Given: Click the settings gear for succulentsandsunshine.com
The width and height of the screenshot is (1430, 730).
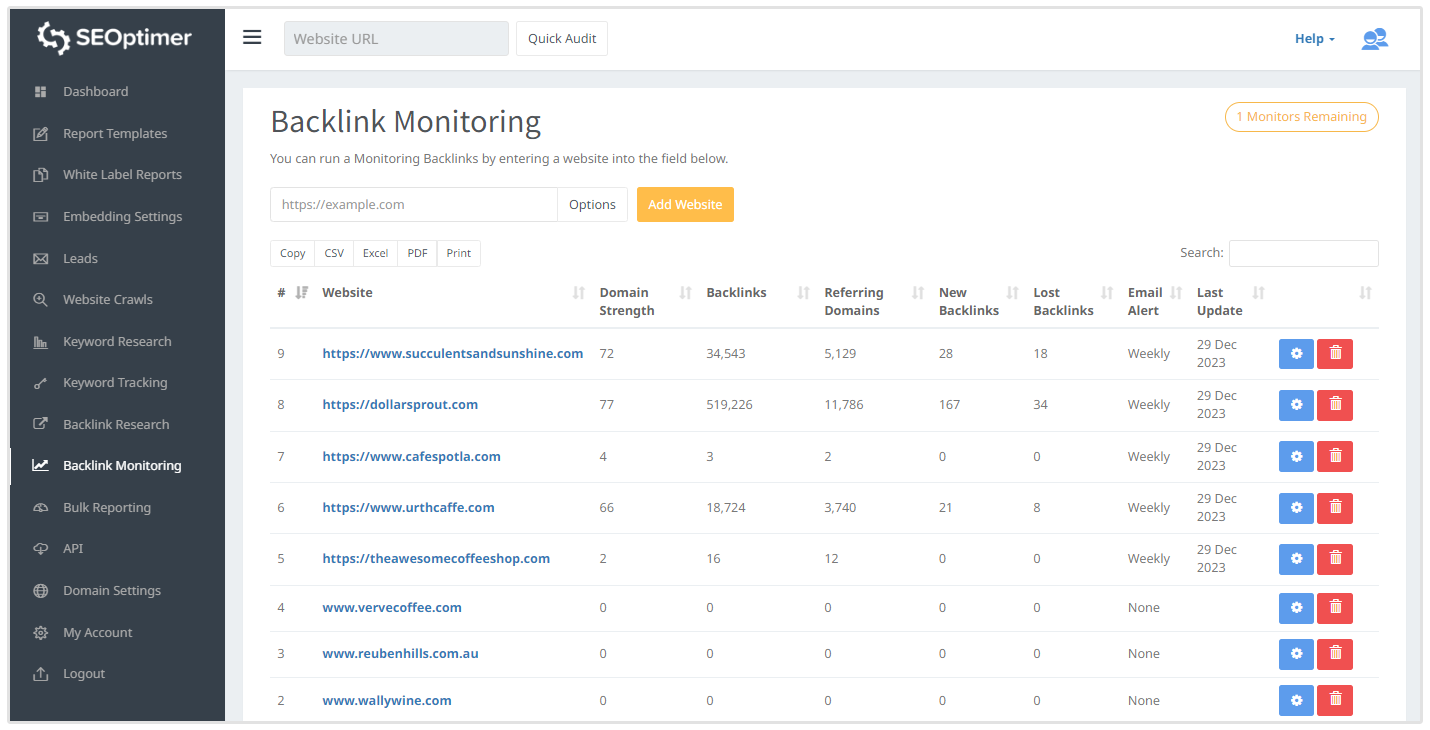Looking at the screenshot, I should (x=1296, y=354).
